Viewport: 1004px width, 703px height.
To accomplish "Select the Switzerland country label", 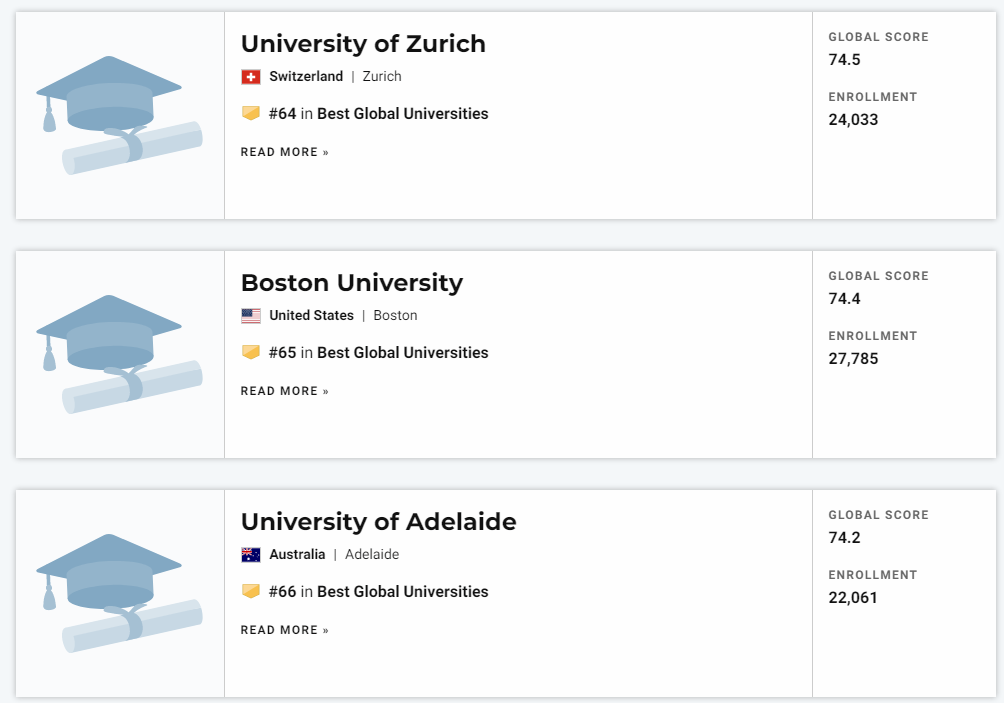I will click(306, 76).
